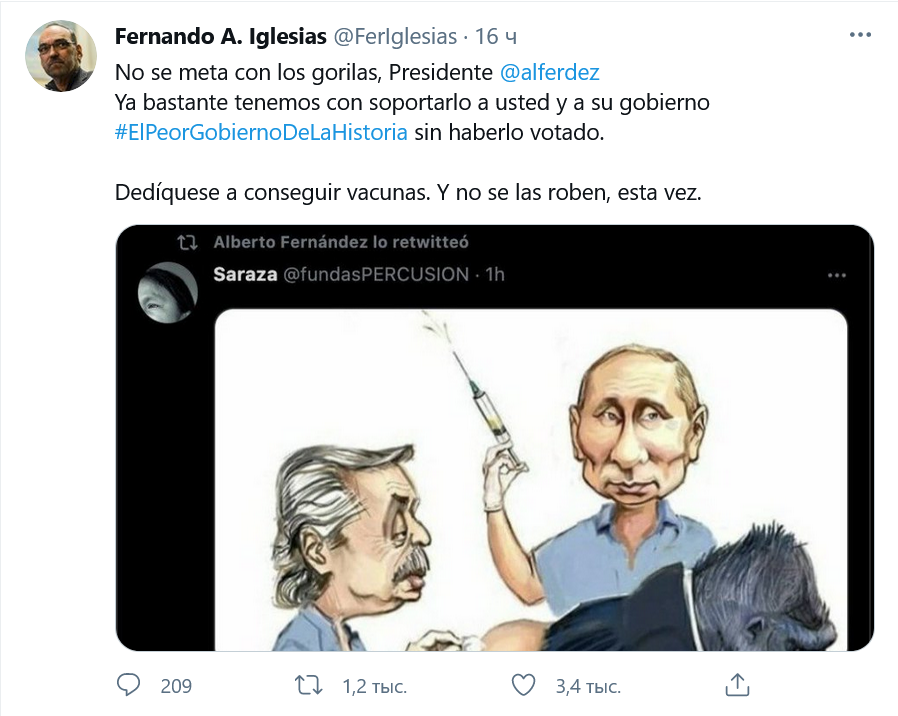The width and height of the screenshot is (898, 716).
Task: Click the Saraza avatar inside the embedded screenshot
Action: [x=168, y=292]
